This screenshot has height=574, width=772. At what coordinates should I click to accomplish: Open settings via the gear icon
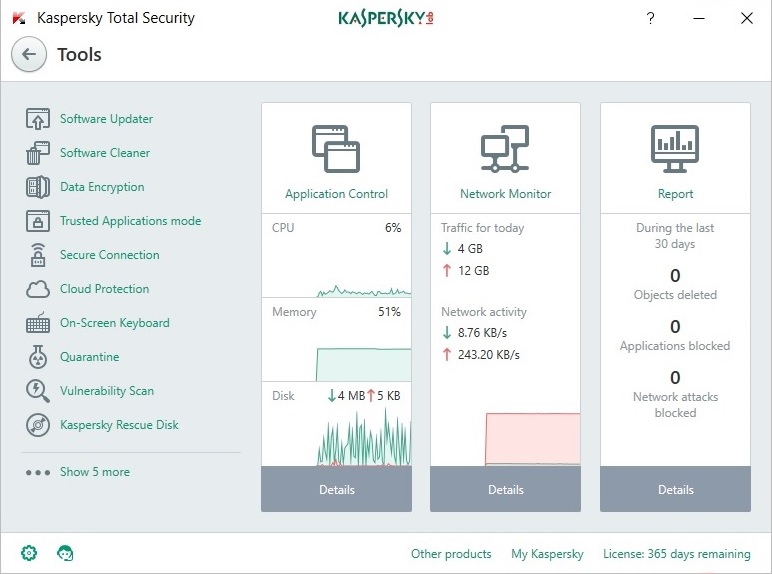click(29, 553)
